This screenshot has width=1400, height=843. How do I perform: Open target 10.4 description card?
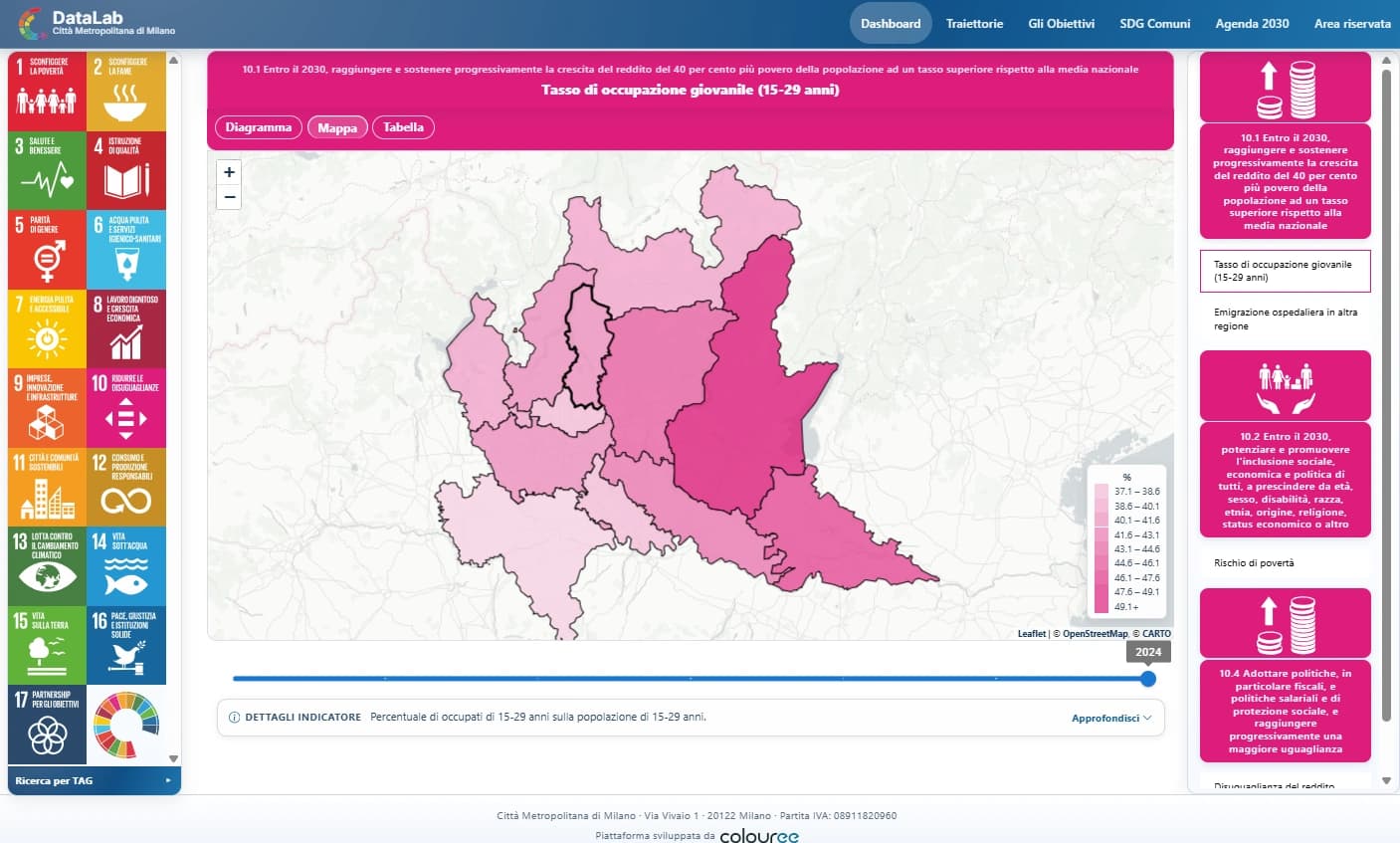(1286, 711)
